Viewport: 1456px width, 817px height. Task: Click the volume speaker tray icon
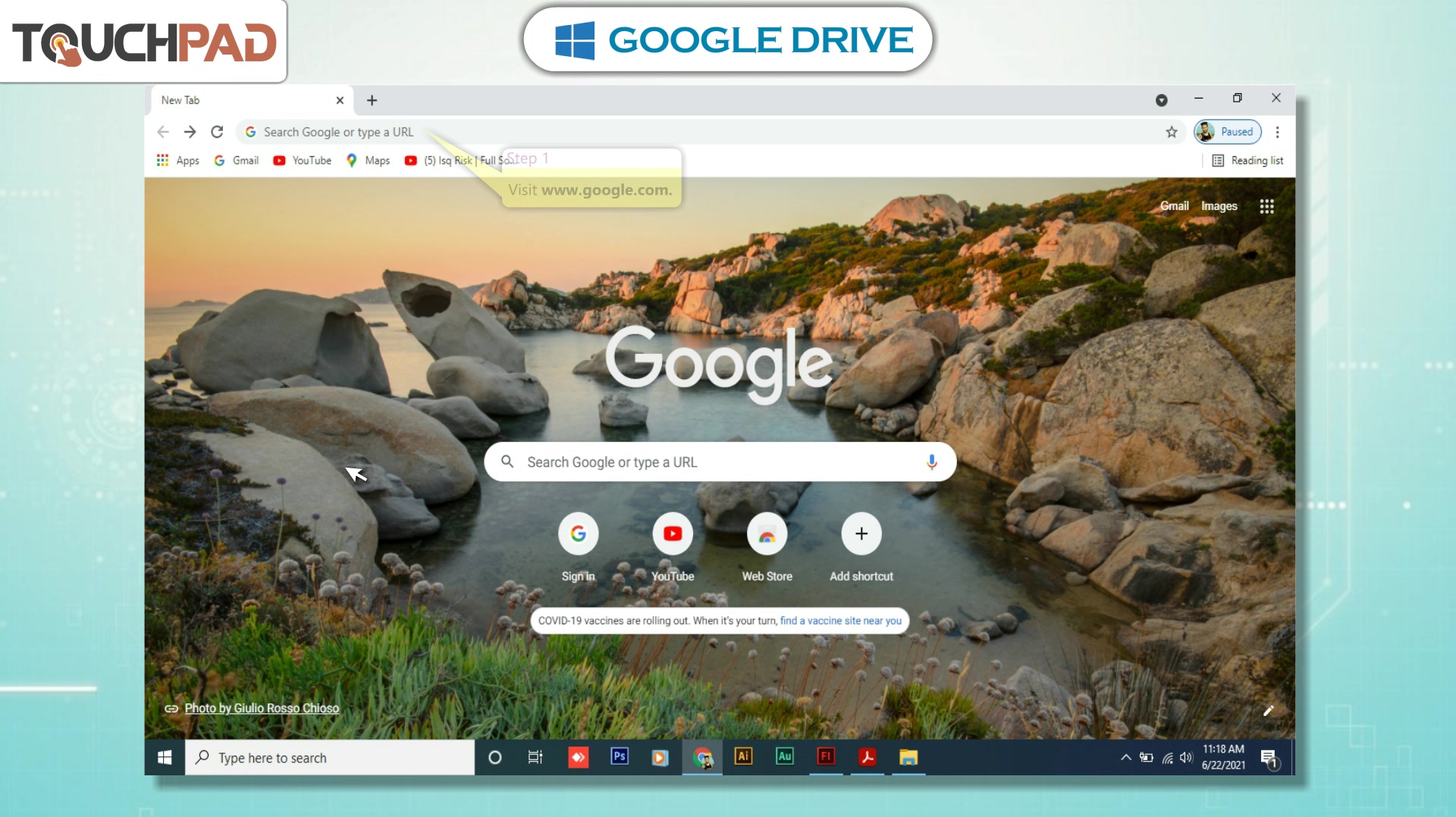tap(1186, 757)
